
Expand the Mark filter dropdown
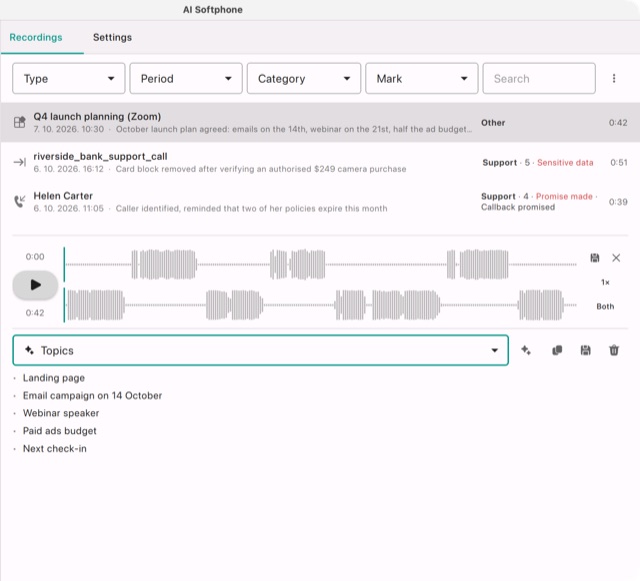(422, 78)
